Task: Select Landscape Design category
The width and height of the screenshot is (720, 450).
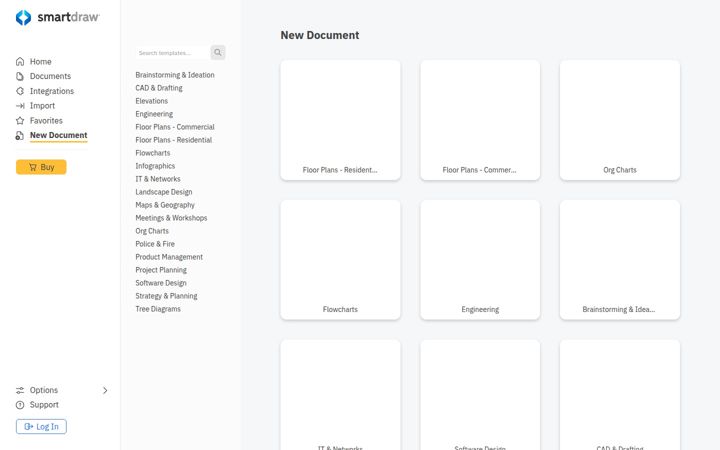Action: pyautogui.click(x=164, y=192)
